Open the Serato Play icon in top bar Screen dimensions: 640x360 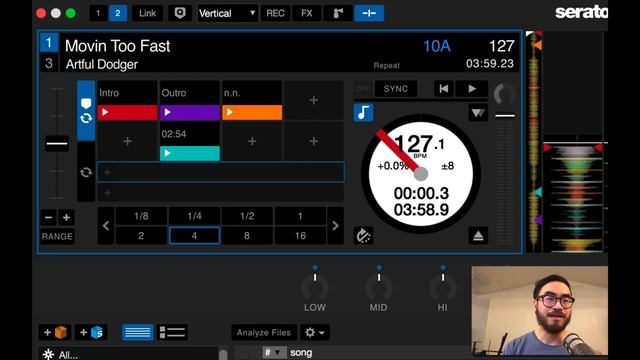(x=180, y=13)
